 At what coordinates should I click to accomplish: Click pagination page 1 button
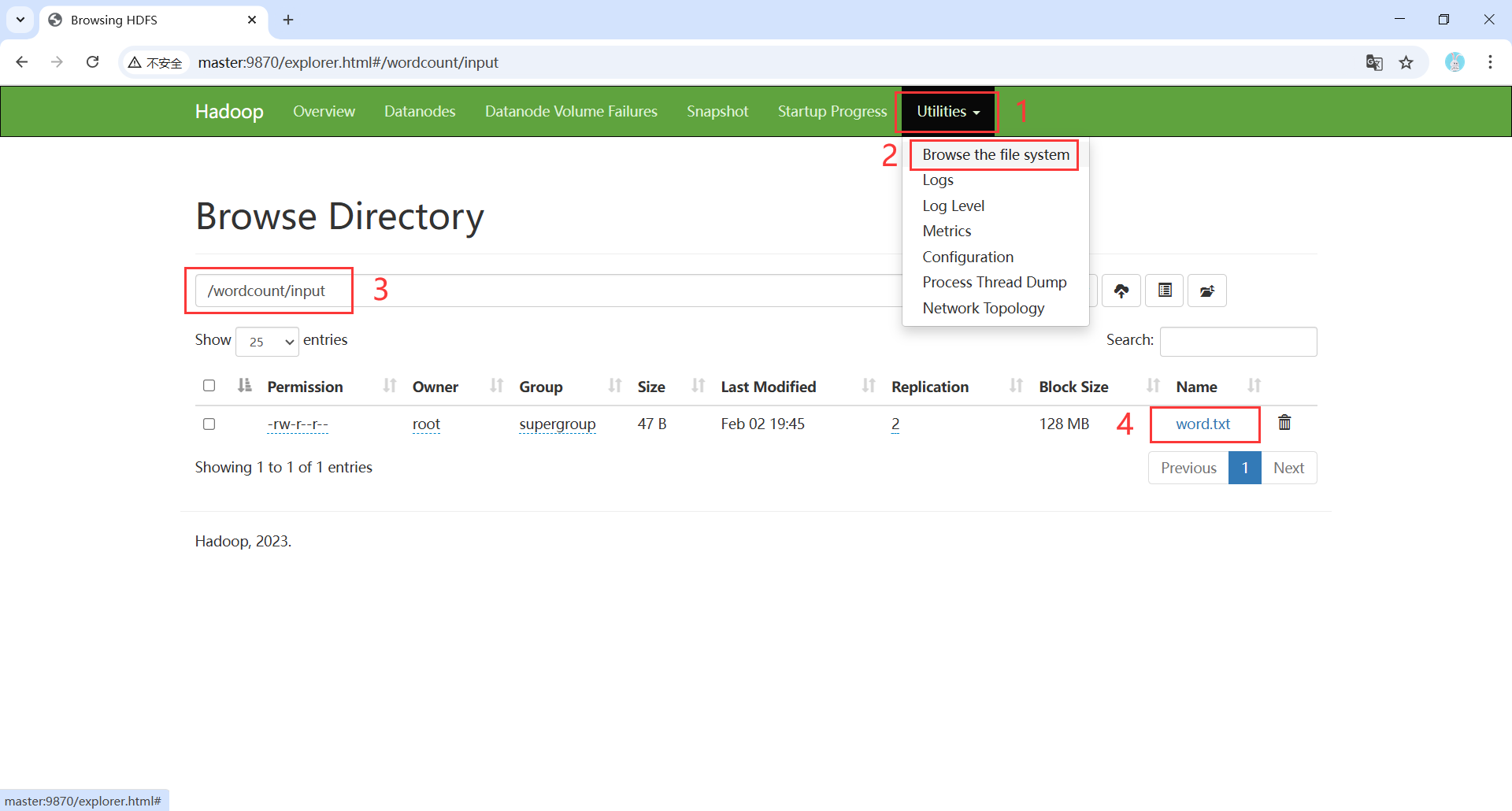1245,468
